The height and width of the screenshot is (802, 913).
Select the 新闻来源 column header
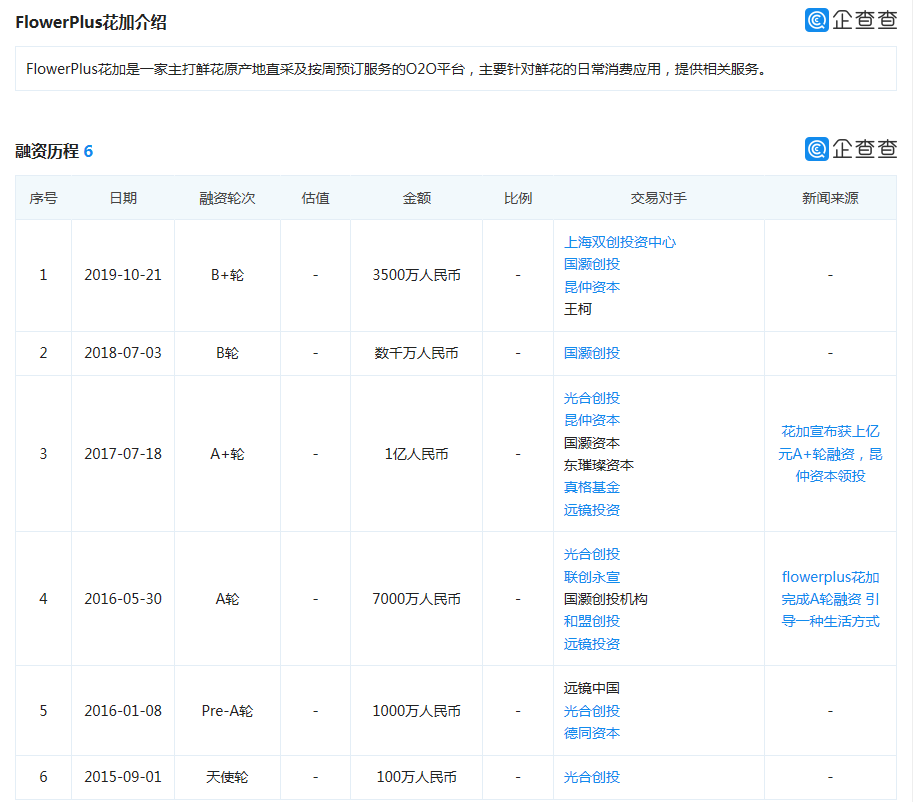[830, 198]
